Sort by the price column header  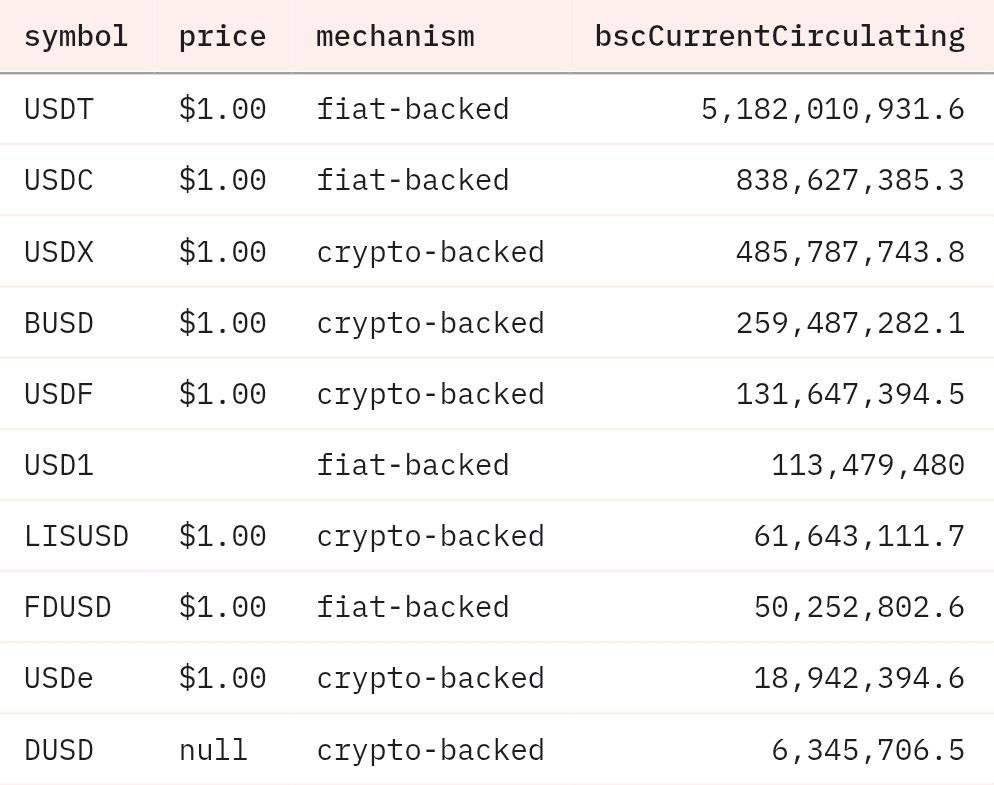222,37
